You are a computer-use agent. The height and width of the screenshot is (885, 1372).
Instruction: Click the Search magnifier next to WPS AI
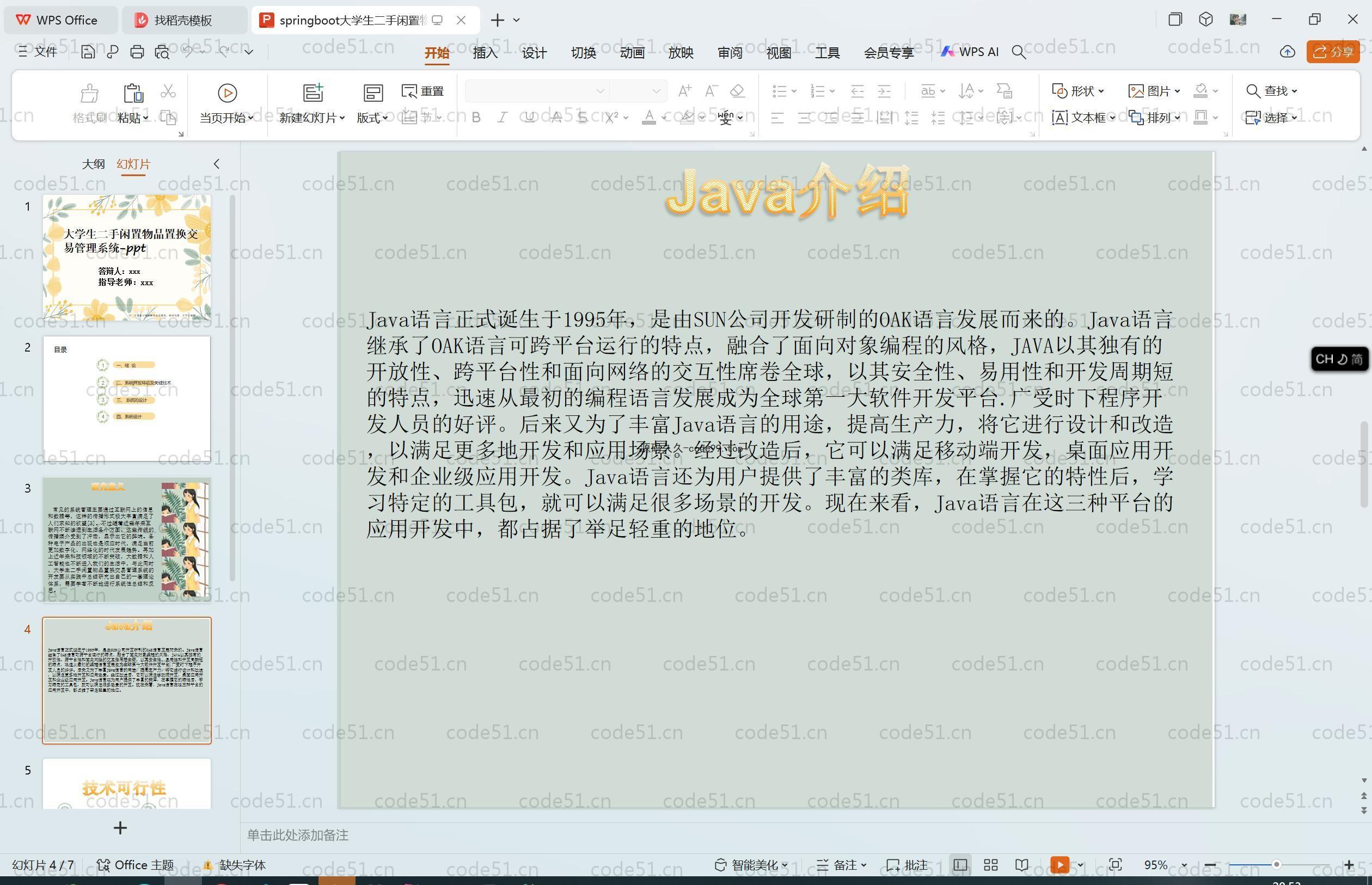pyautogui.click(x=1019, y=52)
